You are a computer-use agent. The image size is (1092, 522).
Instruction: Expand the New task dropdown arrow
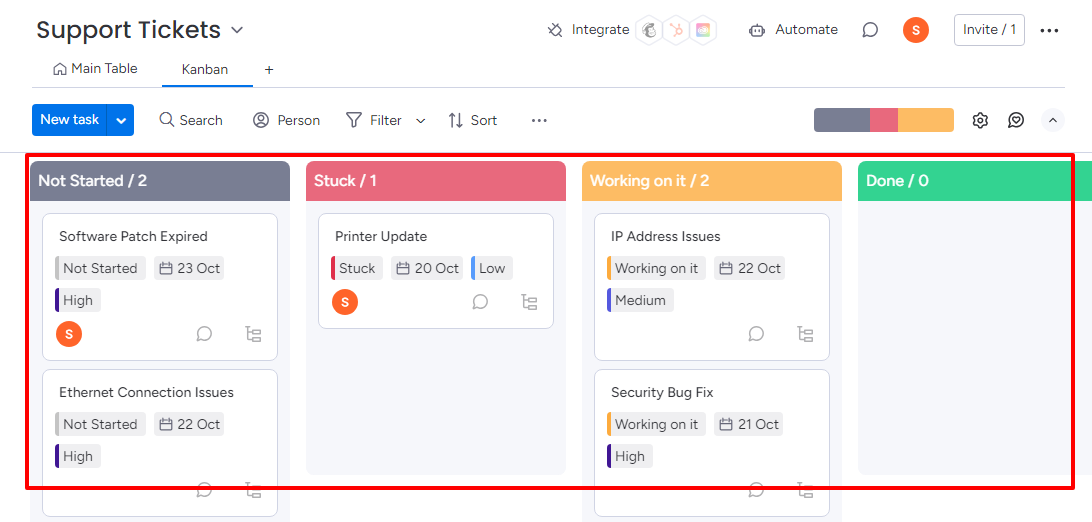coord(121,120)
